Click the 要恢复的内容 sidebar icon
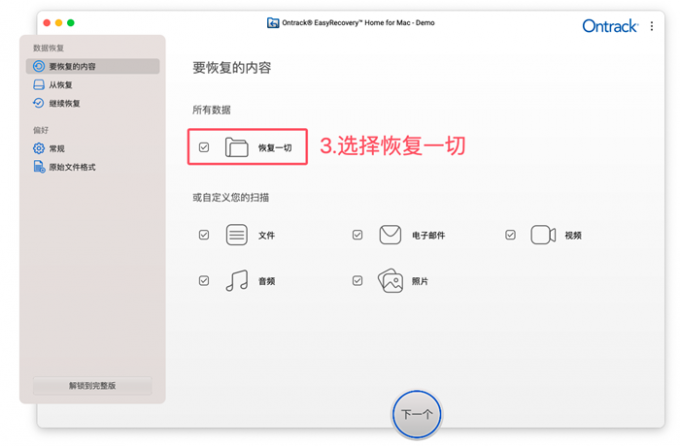 point(39,66)
